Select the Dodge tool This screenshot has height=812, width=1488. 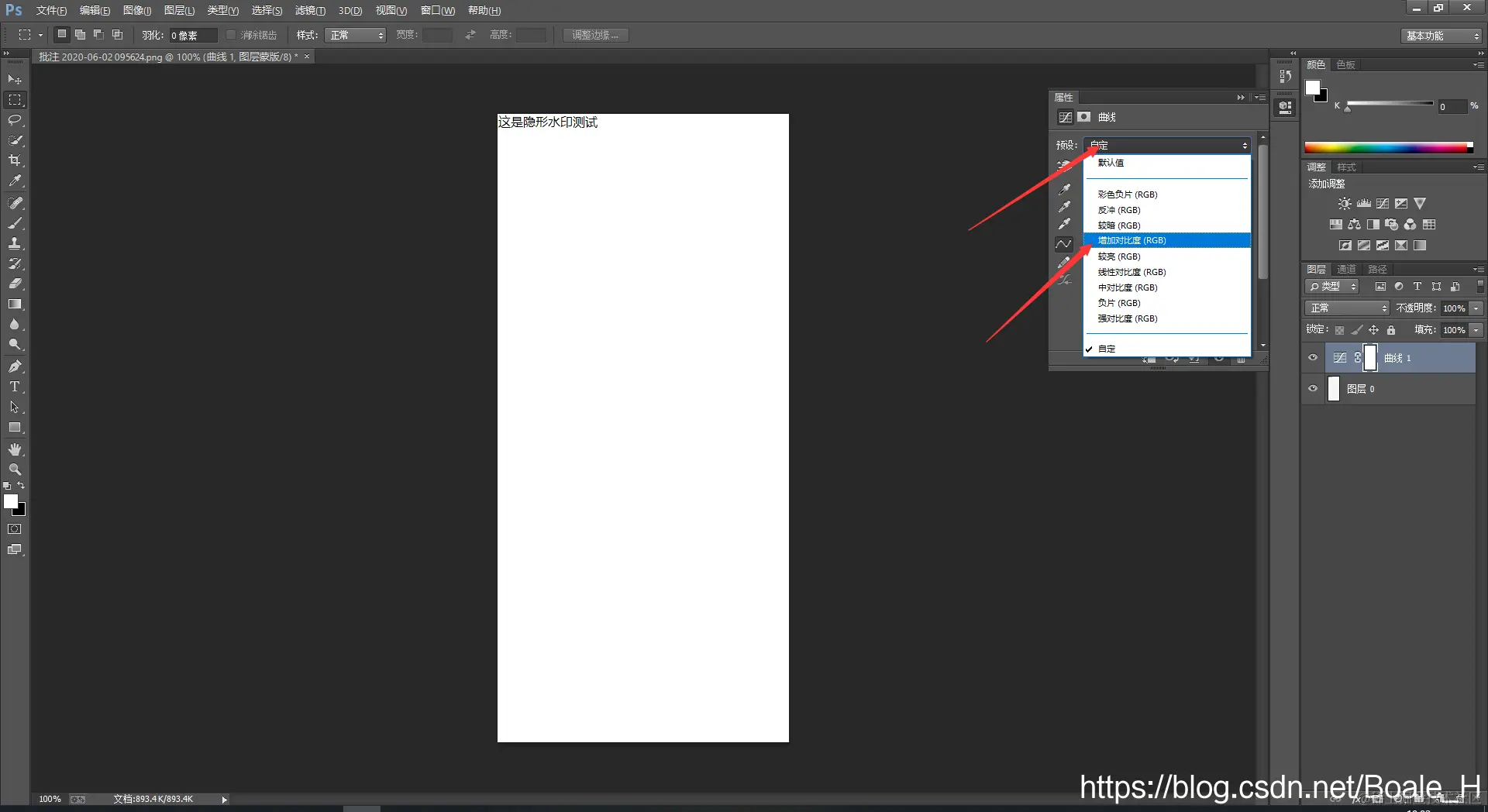click(x=15, y=345)
